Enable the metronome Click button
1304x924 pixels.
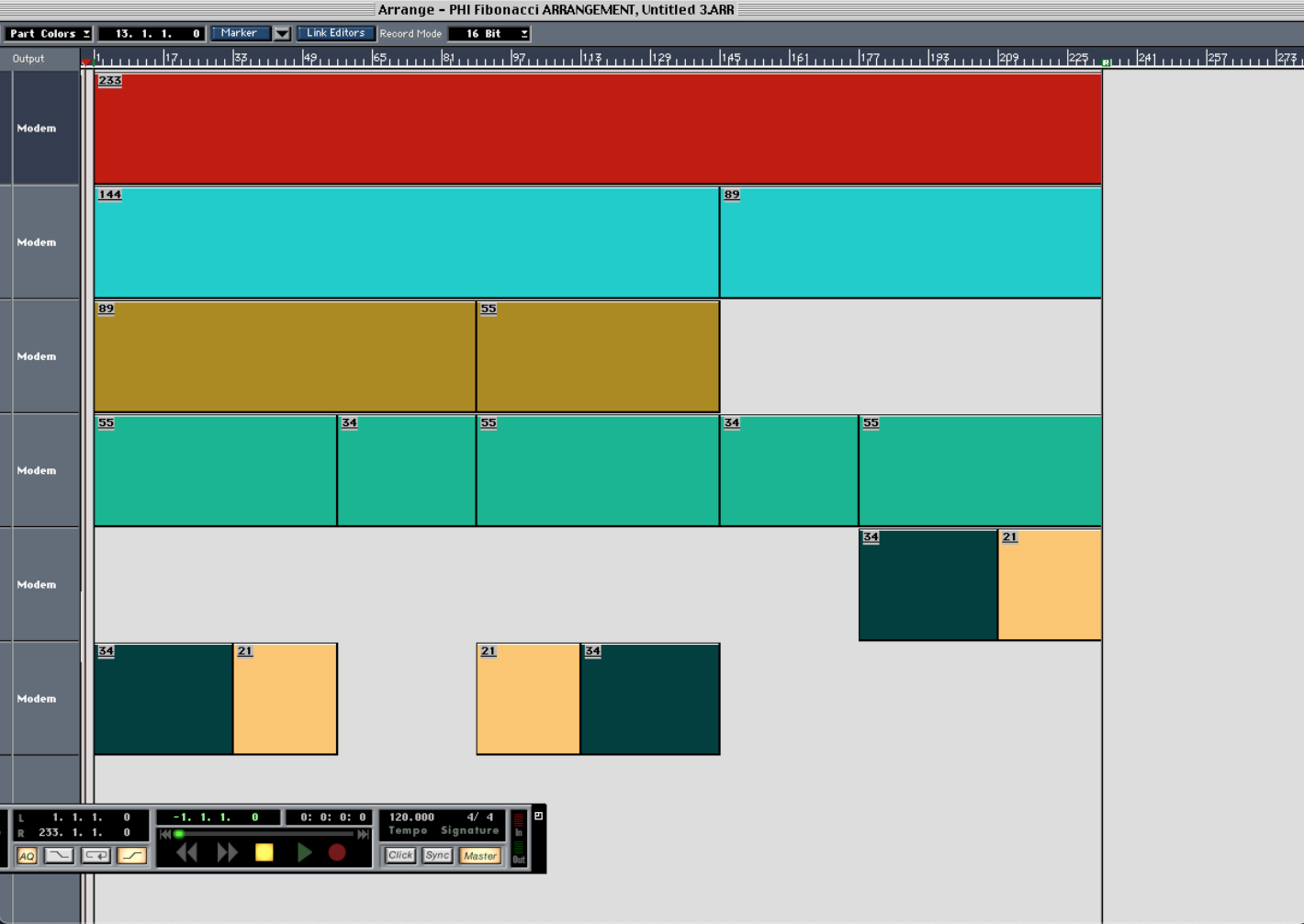coord(400,855)
